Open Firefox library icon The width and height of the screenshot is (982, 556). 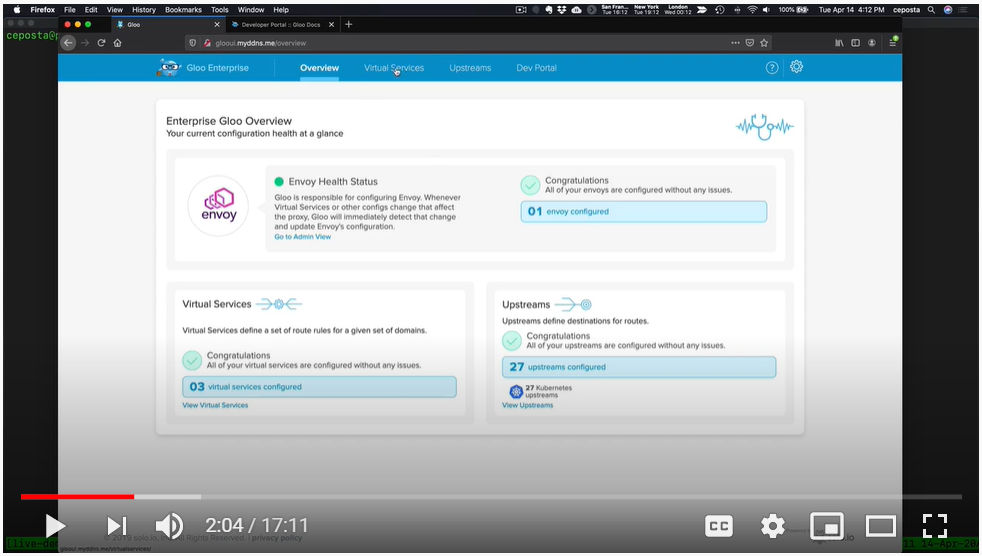tap(839, 43)
